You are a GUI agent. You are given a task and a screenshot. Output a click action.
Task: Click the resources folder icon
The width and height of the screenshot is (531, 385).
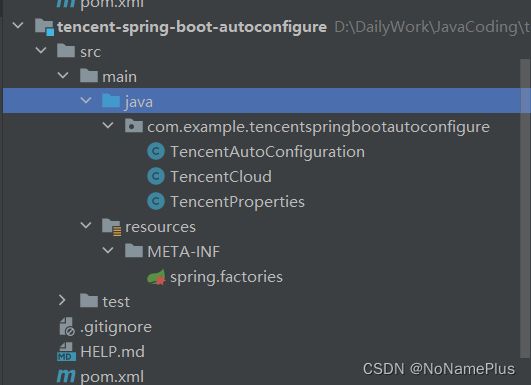pos(111,227)
